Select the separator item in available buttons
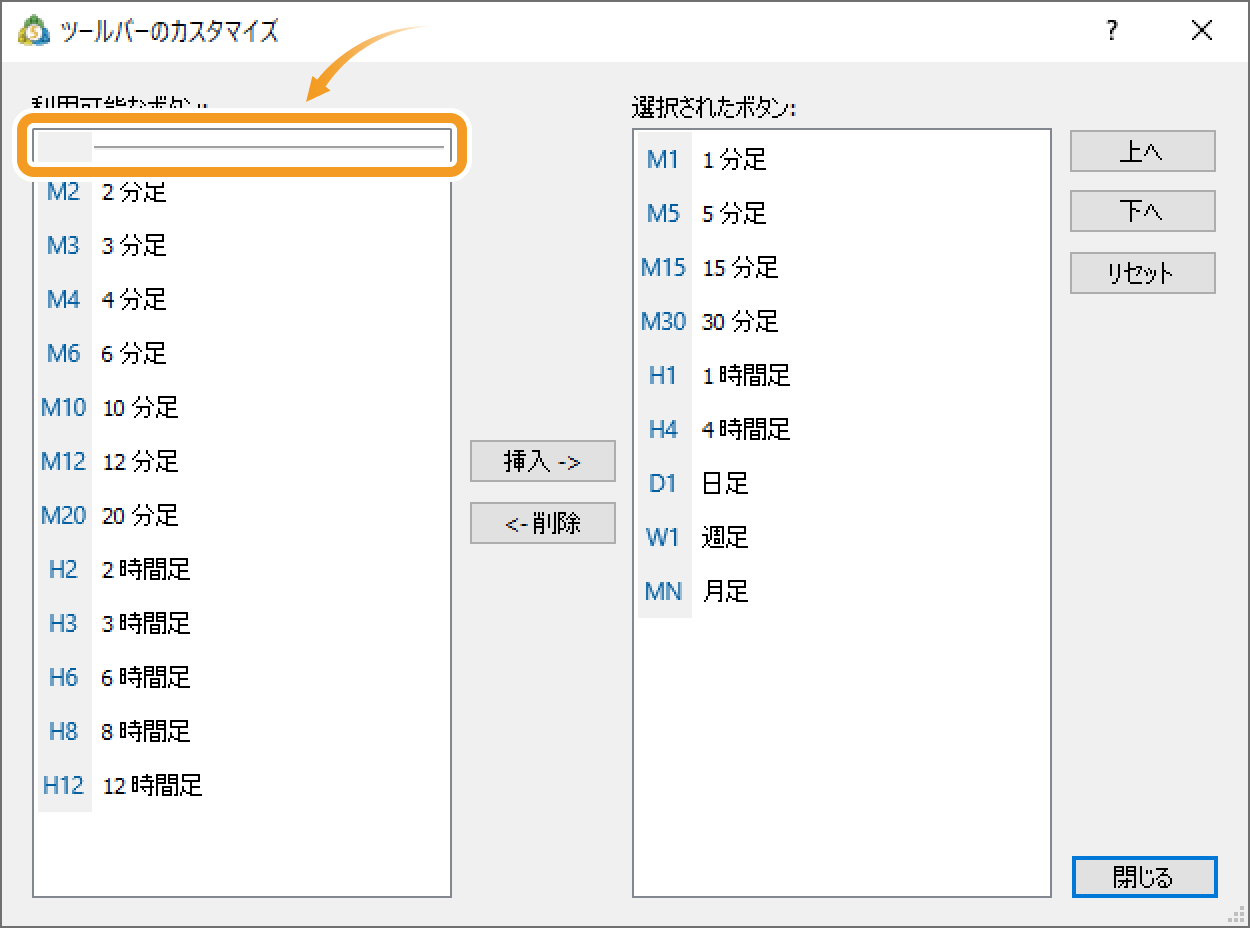The width and height of the screenshot is (1250, 928). click(x=242, y=146)
